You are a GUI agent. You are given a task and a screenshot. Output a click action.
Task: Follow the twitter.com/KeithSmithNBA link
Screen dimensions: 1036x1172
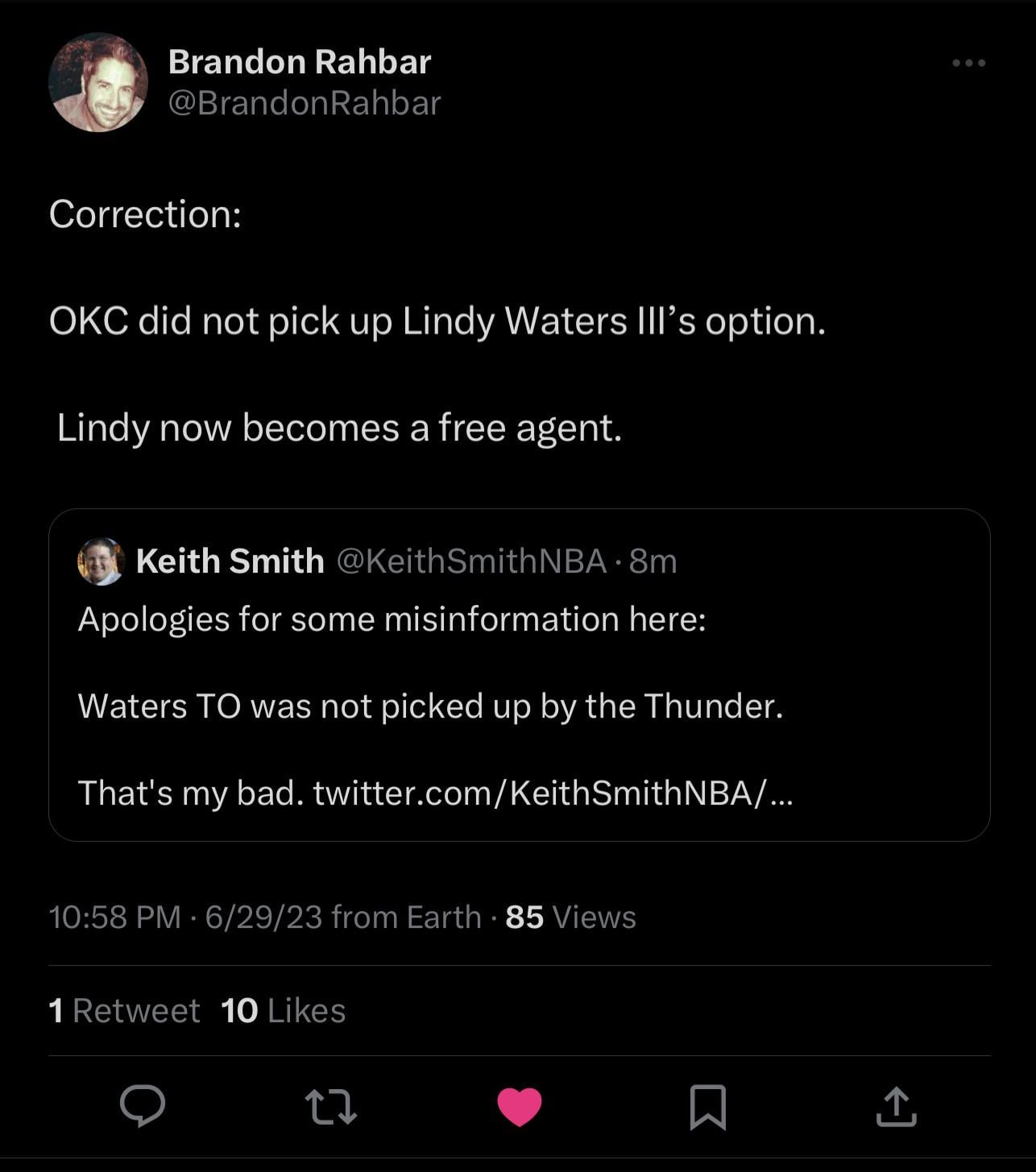coord(553,793)
